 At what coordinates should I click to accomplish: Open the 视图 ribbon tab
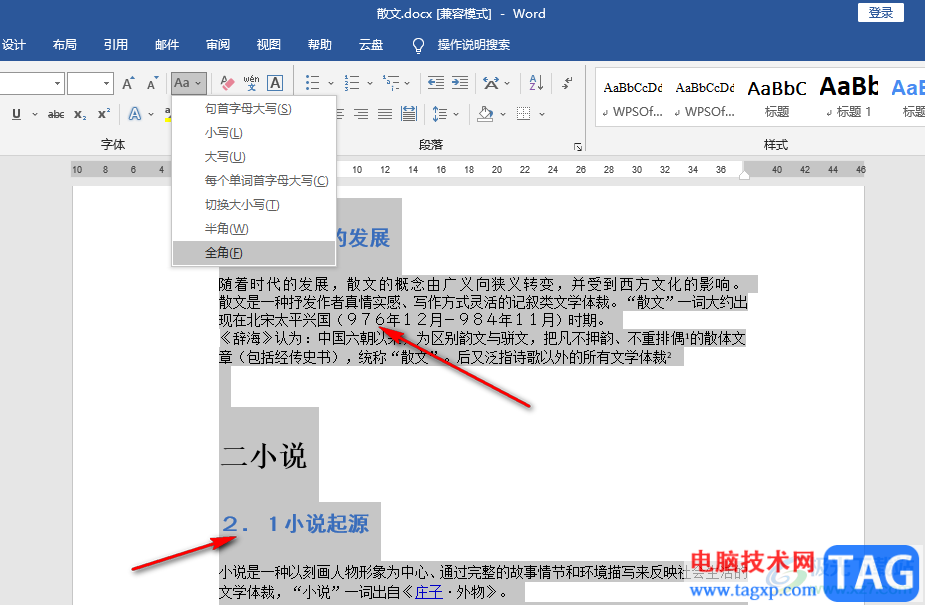coord(268,45)
